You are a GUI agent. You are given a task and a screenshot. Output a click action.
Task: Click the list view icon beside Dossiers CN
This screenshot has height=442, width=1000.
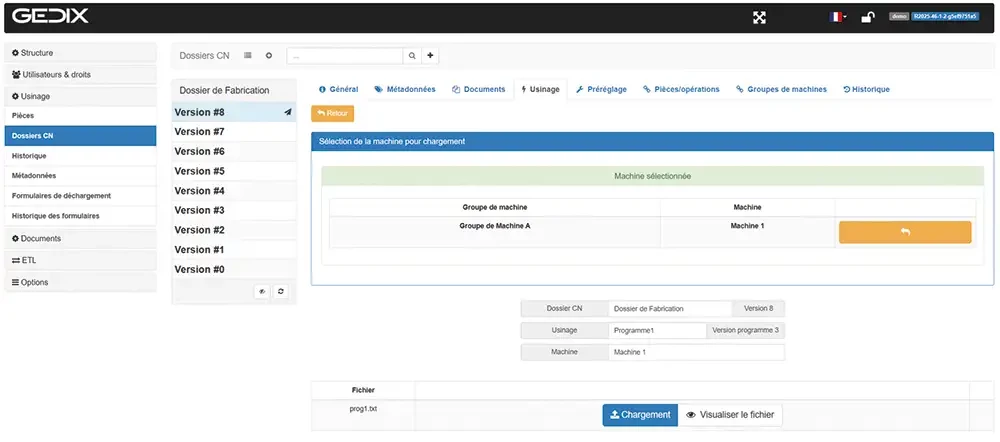(248, 55)
